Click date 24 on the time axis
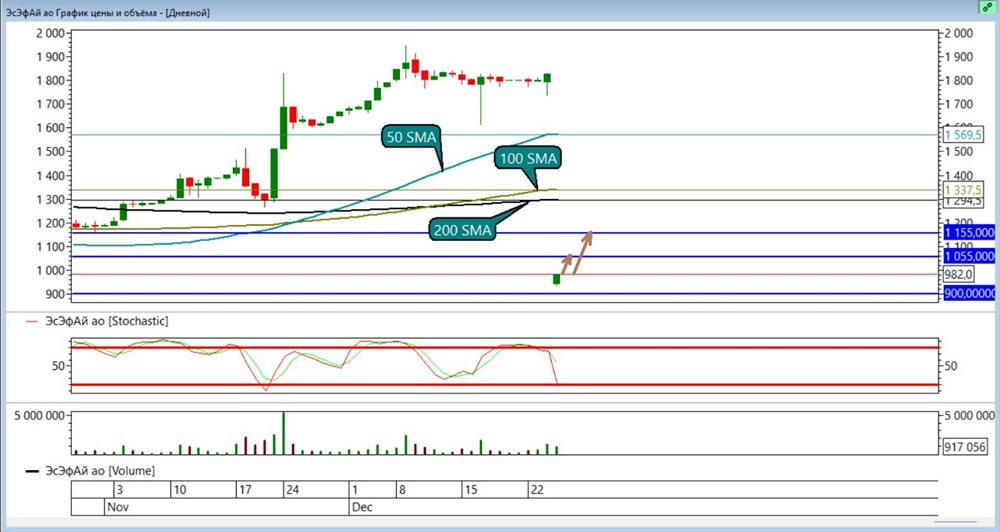Viewport: 1000px width, 532px height. [x=292, y=490]
